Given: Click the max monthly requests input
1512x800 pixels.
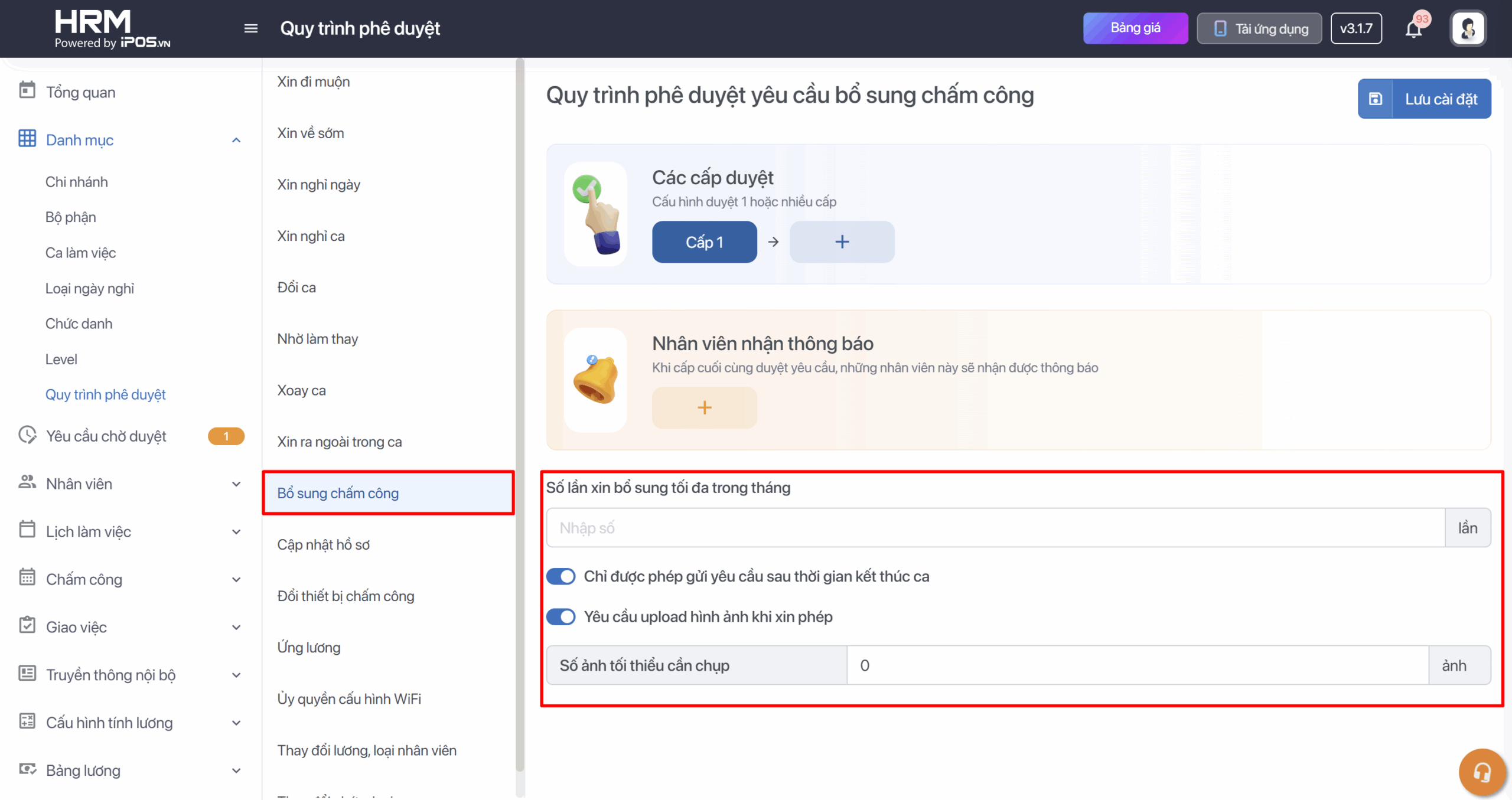Looking at the screenshot, I should (x=995, y=528).
